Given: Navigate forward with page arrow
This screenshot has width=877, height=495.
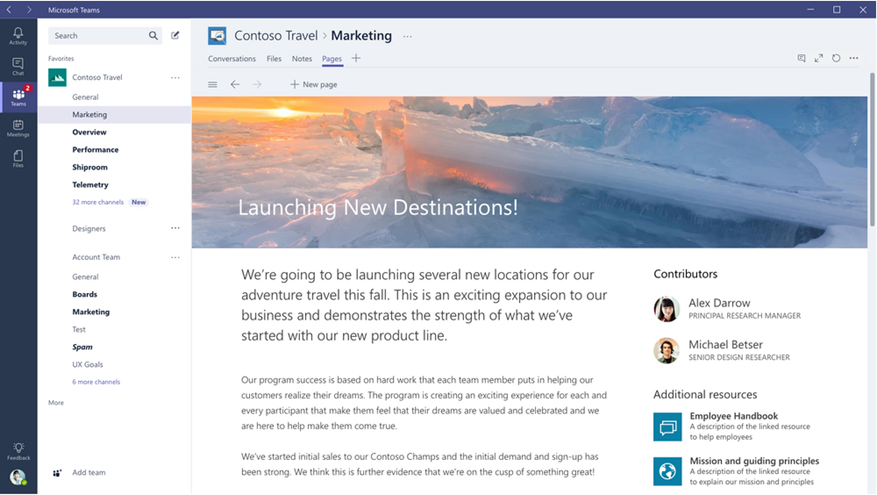Looking at the screenshot, I should pos(257,84).
